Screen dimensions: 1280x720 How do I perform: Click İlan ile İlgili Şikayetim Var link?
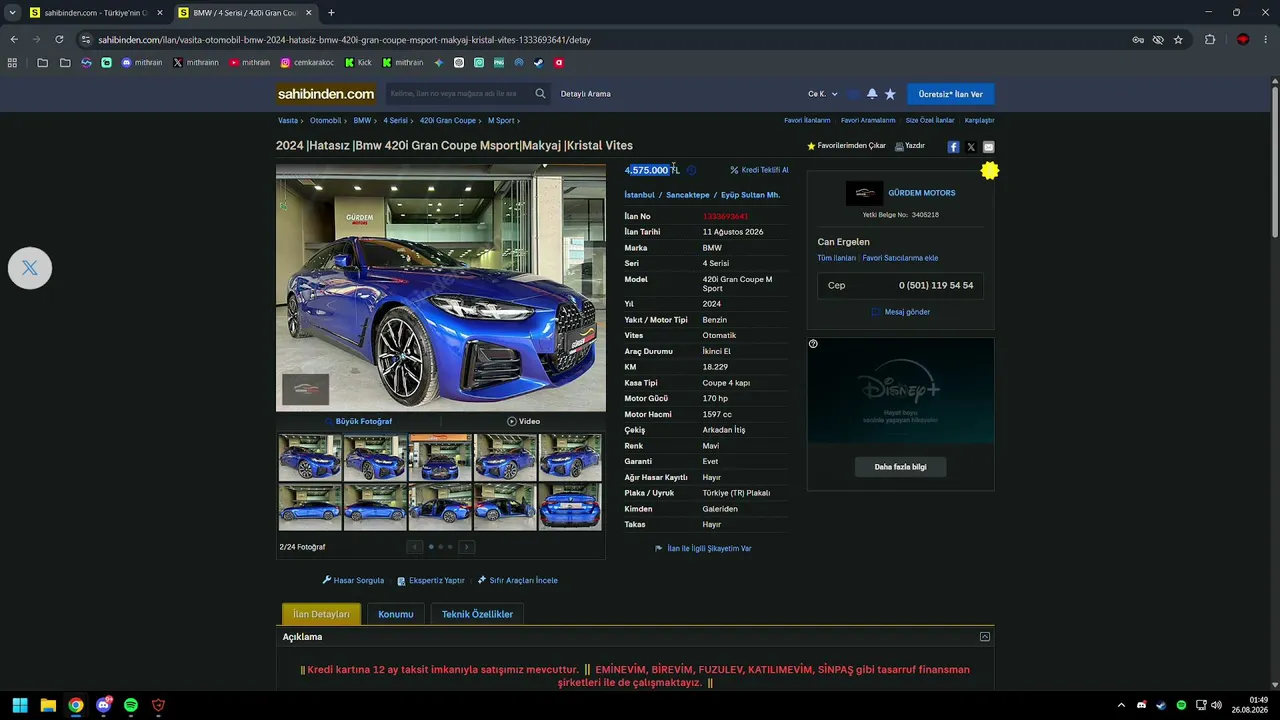pos(703,548)
